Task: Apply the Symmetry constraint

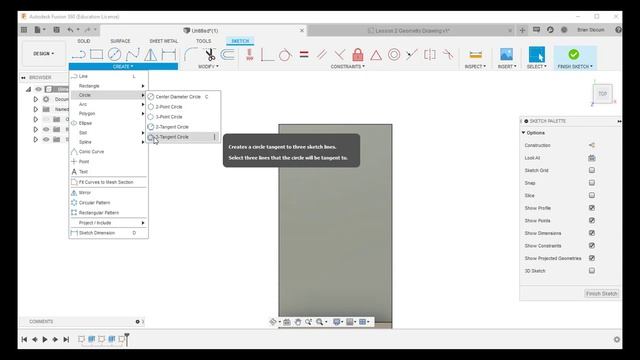Action: pyautogui.click(x=430, y=54)
